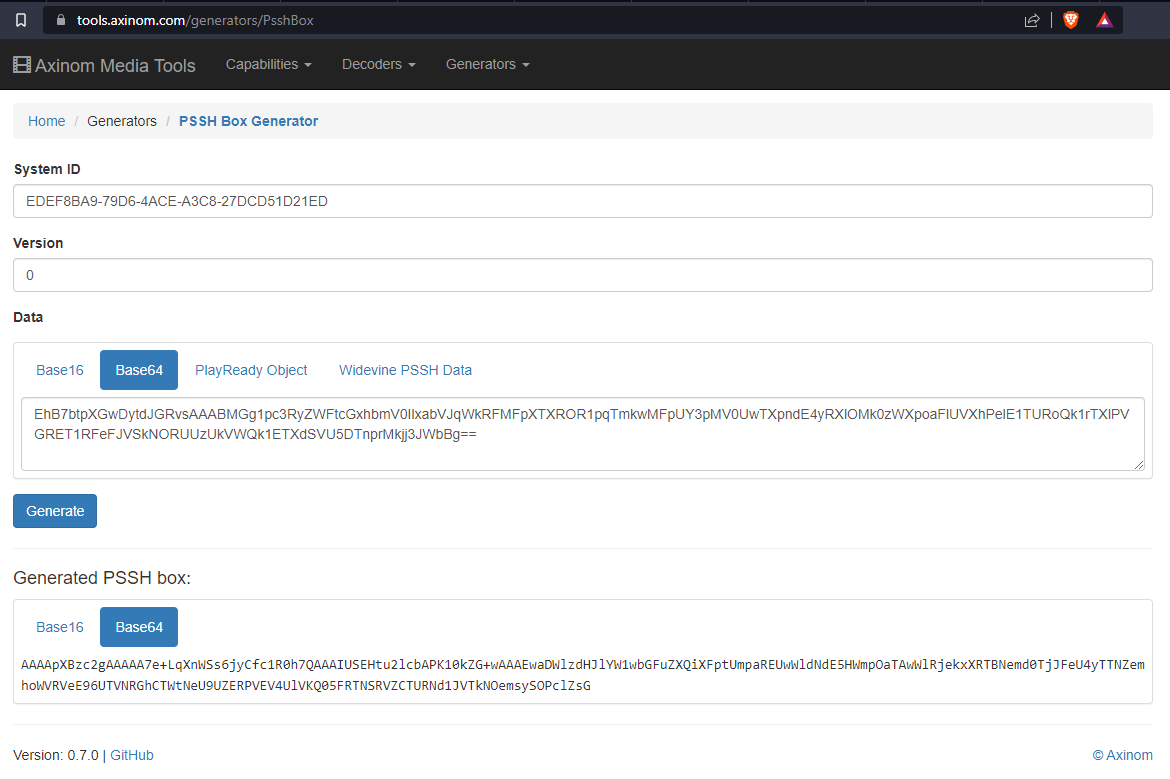The image size is (1170, 779).
Task: Open the Decoders dropdown menu
Action: point(378,64)
